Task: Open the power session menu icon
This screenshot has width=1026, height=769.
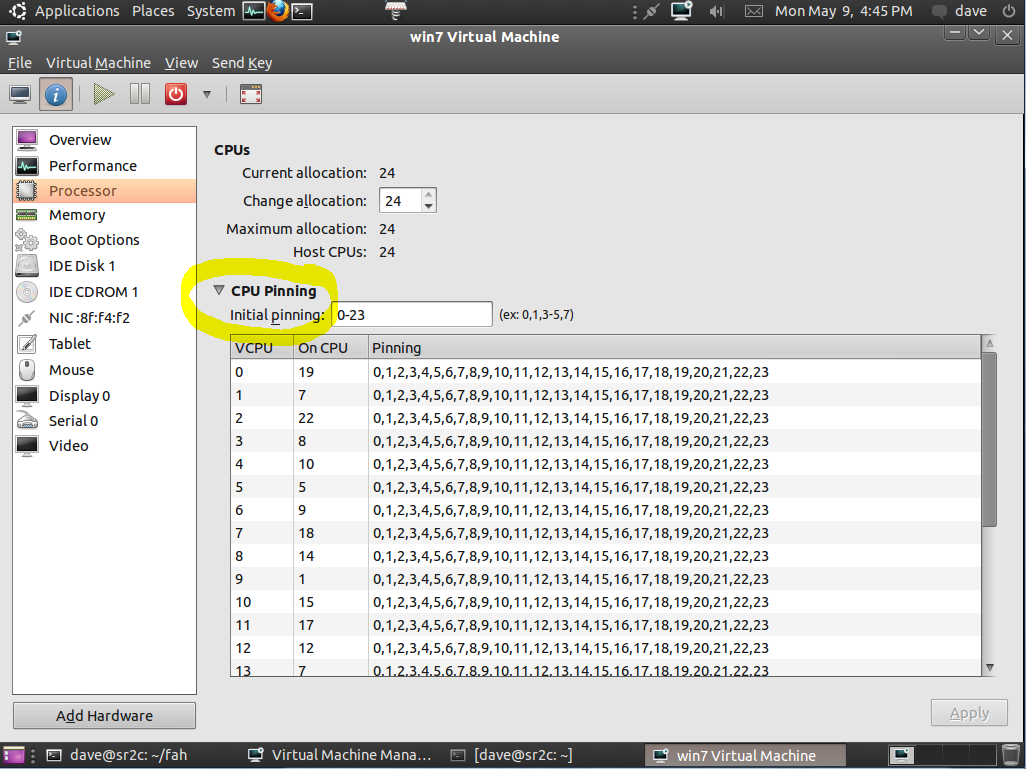Action: click(1009, 11)
